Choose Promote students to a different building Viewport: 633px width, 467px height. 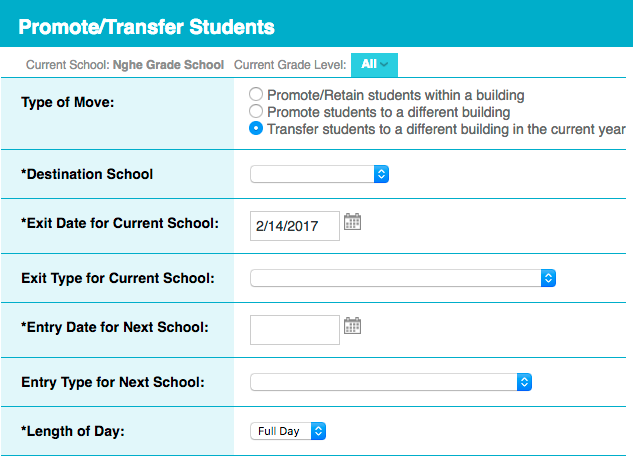256,112
